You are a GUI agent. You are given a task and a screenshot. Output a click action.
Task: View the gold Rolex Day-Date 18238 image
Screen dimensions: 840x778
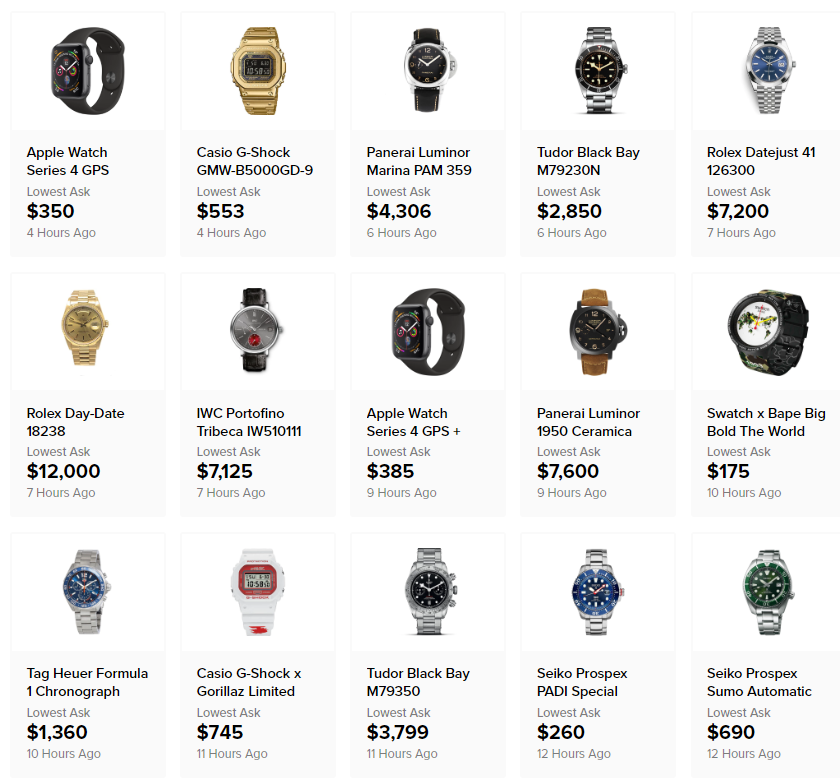pos(85,328)
